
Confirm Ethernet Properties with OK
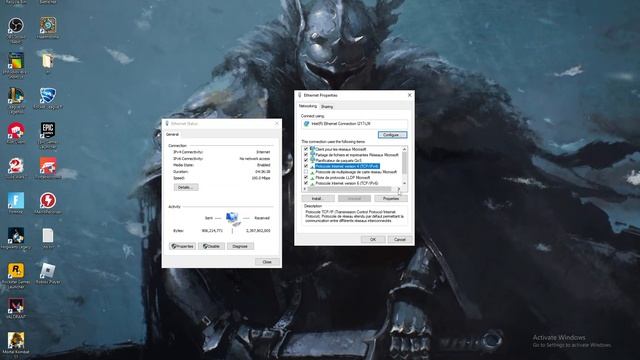(x=373, y=240)
